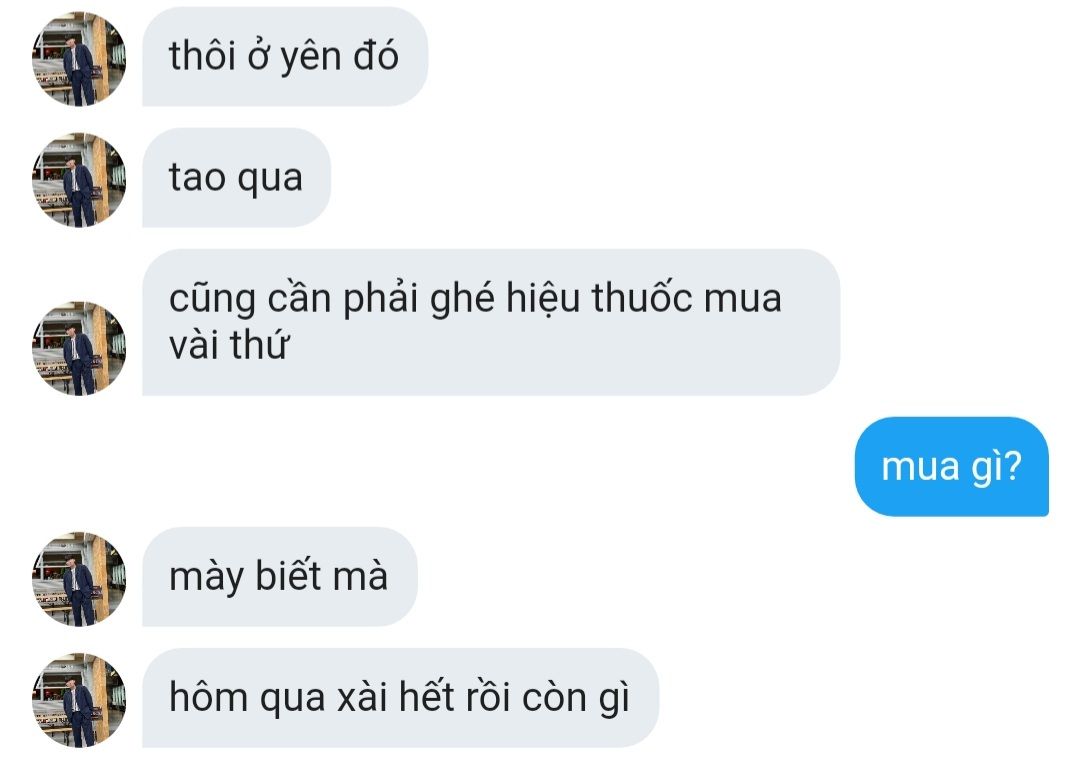The width and height of the screenshot is (1080, 760).
Task: Tap the 'cũng cần phải ghé hiệu thuốc' message bubble
Action: pos(491,322)
